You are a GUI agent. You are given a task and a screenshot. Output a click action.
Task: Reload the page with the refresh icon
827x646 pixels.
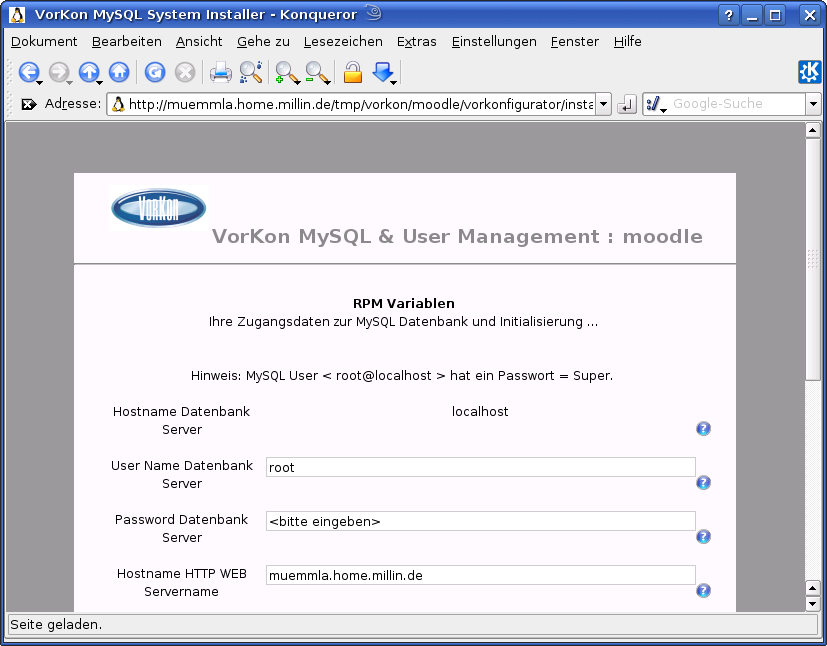pos(155,72)
